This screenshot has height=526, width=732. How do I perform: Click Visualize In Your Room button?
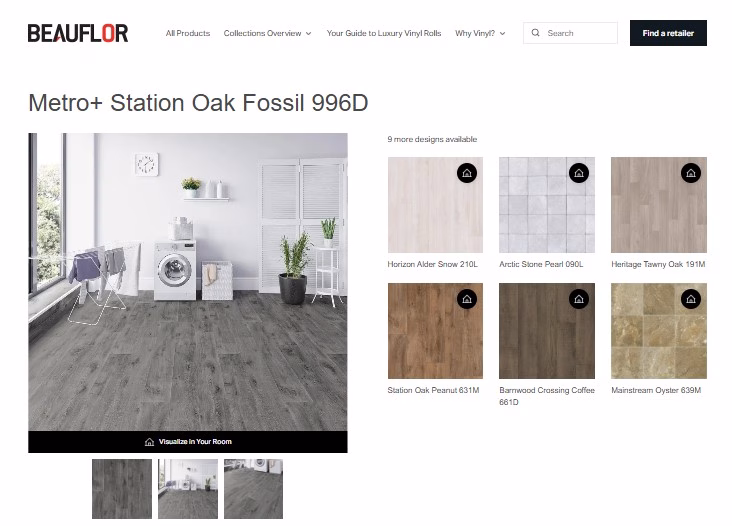click(188, 442)
